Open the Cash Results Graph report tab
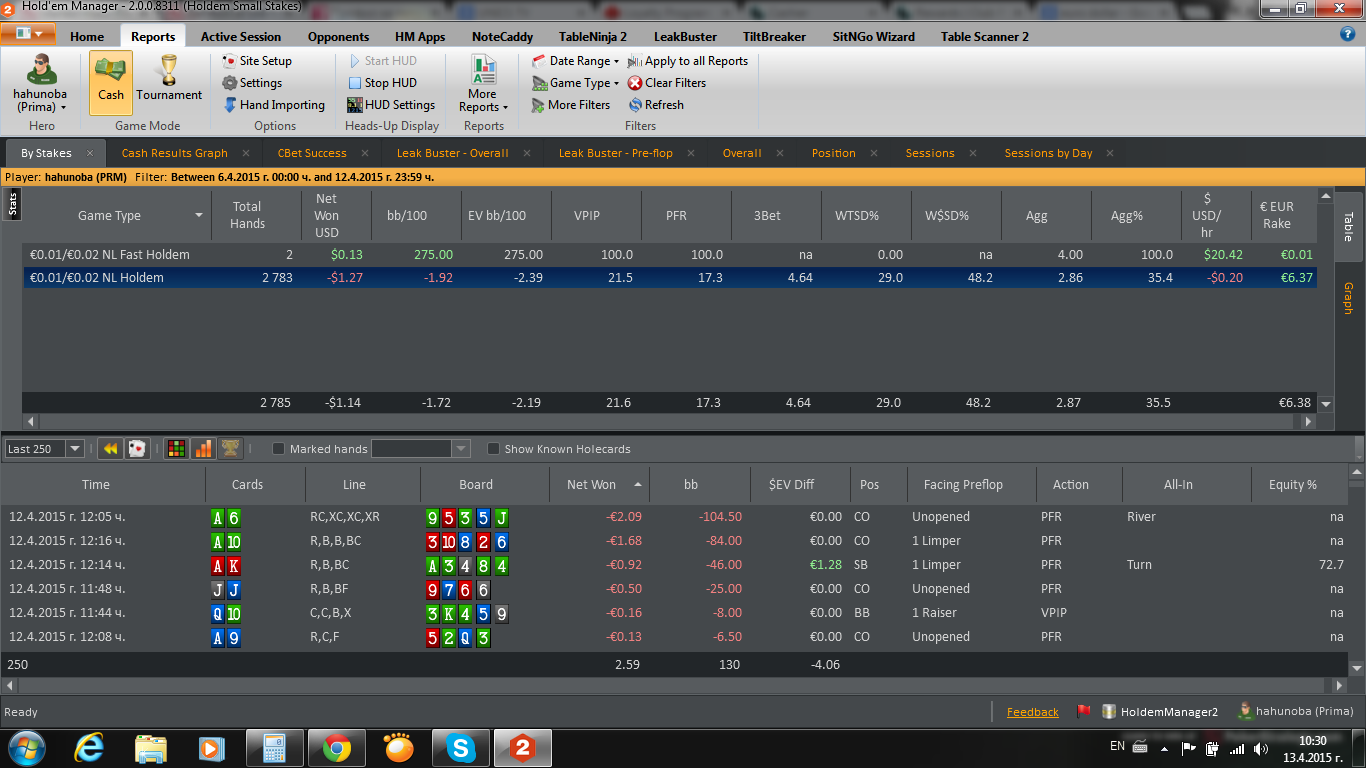The image size is (1366, 768). click(175, 153)
